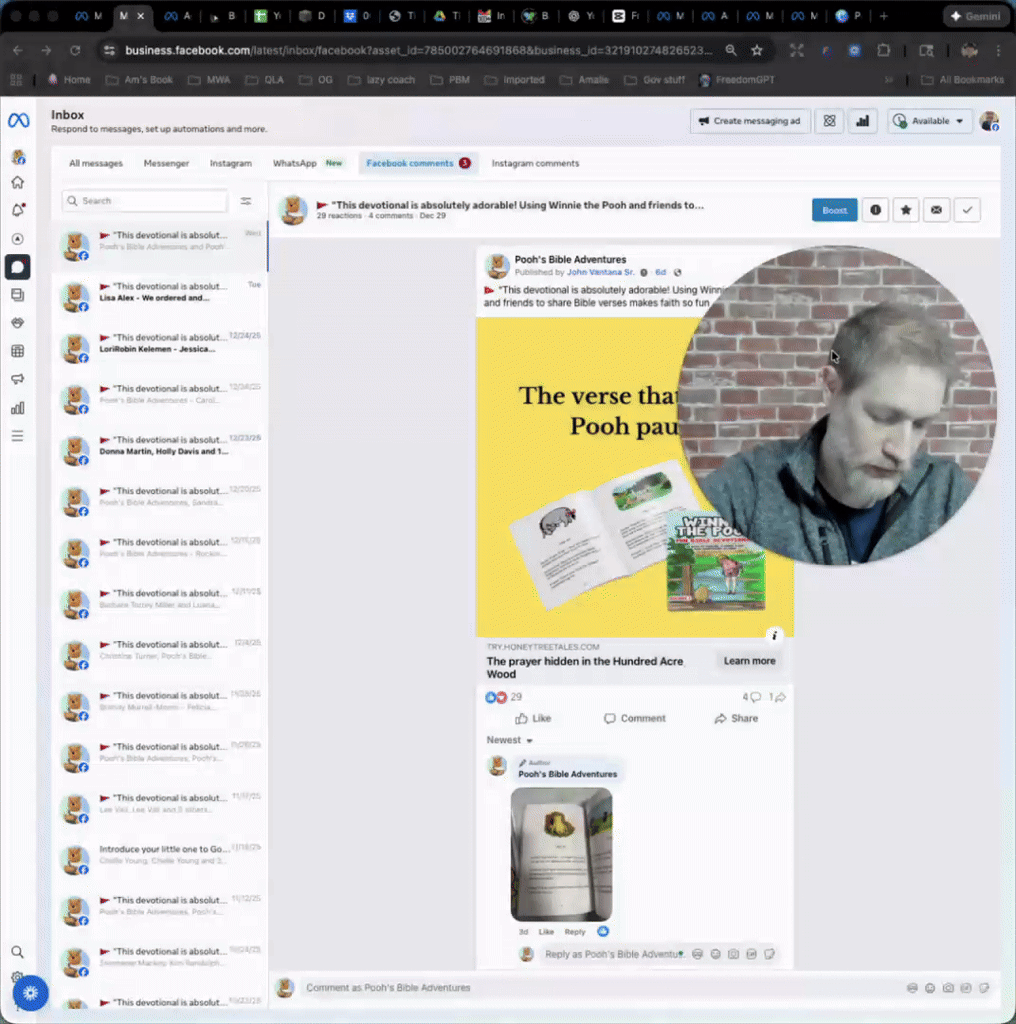Open the Content icon in left sidebar

click(x=18, y=295)
